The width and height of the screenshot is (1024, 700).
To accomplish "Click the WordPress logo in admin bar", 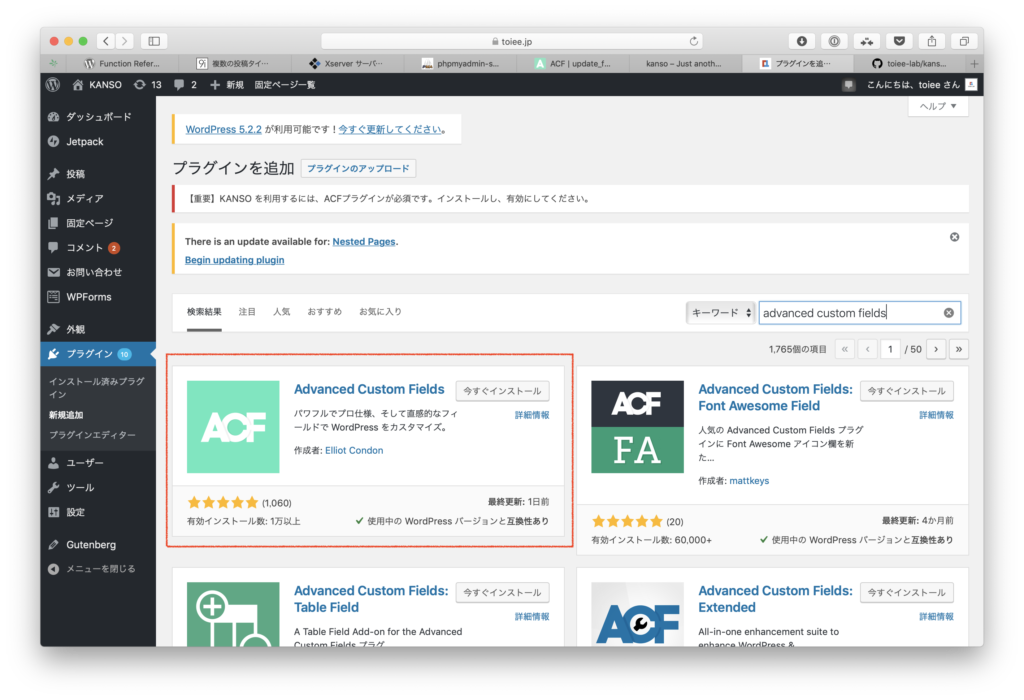I will [53, 85].
